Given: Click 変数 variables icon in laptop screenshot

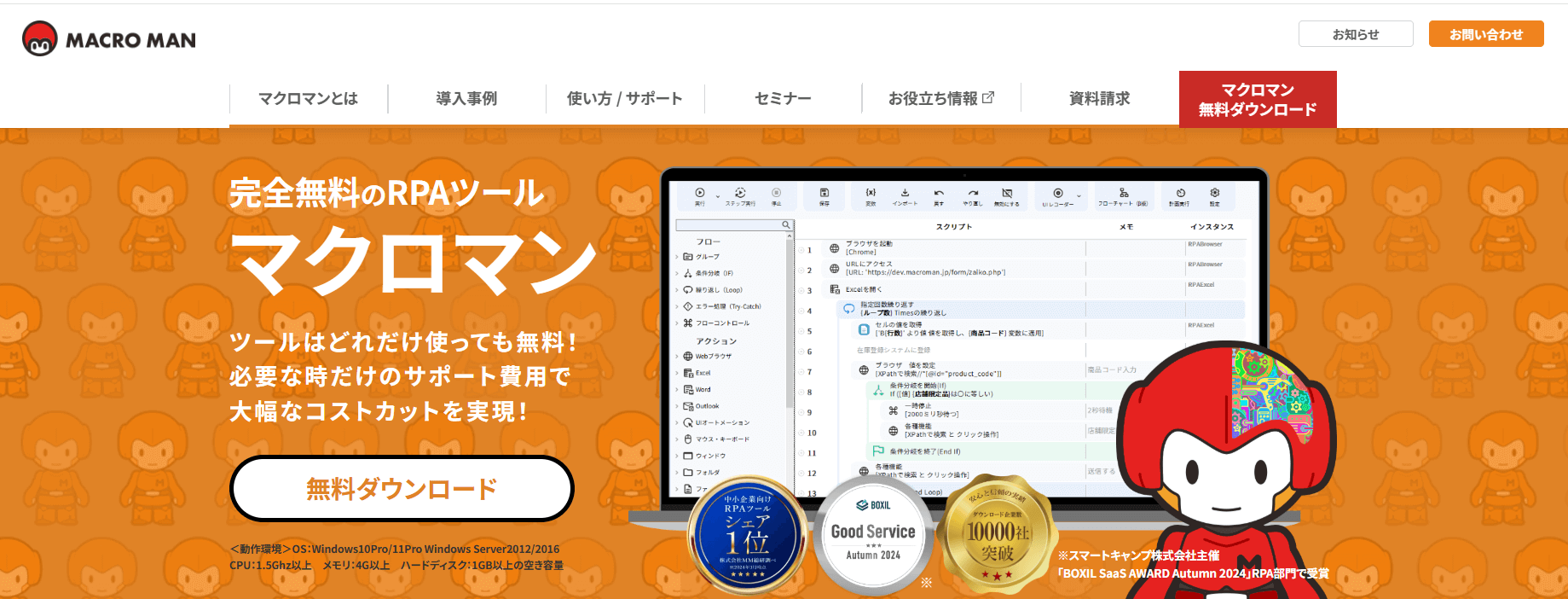Looking at the screenshot, I should [871, 196].
